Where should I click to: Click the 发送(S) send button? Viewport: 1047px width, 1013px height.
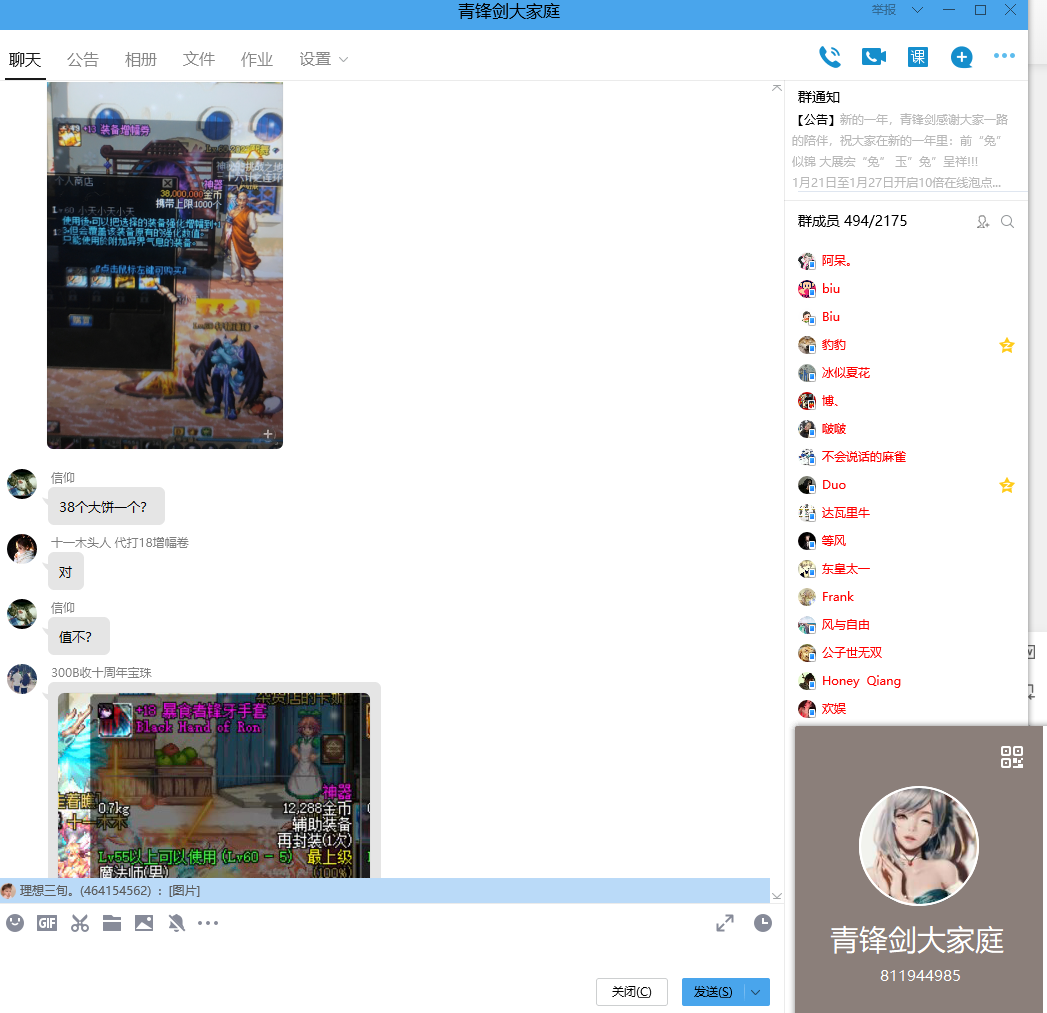coord(712,992)
